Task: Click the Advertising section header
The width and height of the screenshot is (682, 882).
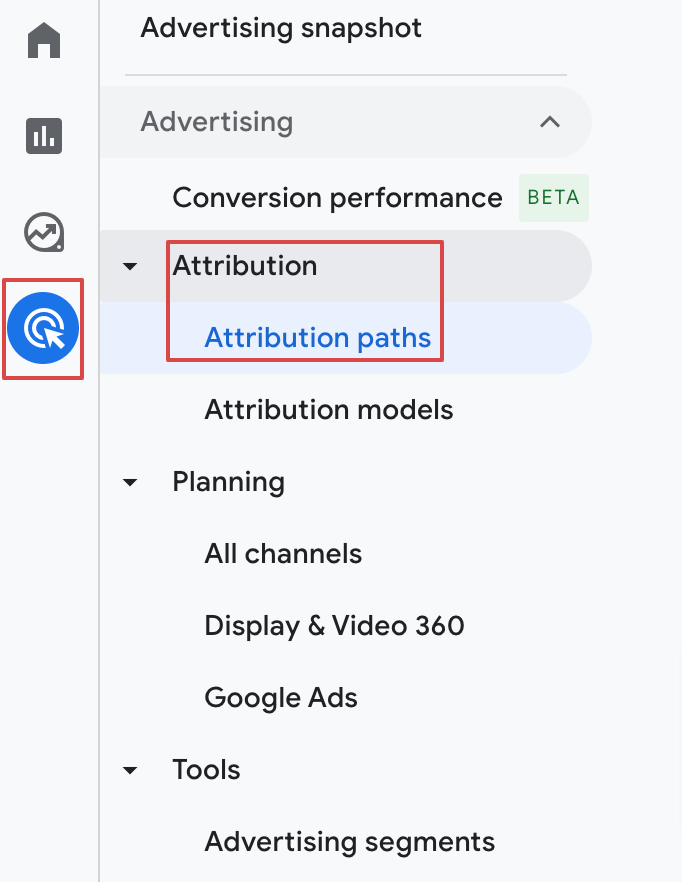Action: coord(346,122)
